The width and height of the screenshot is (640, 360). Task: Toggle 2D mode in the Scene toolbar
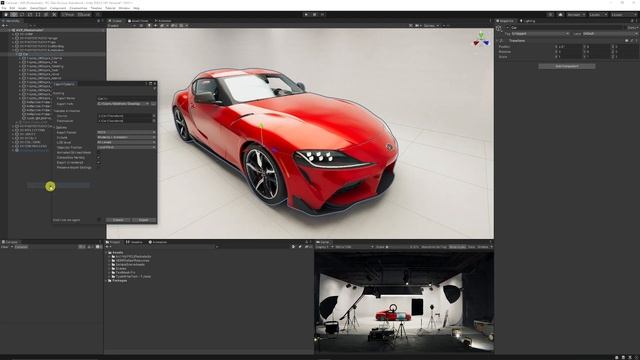click(141, 25)
